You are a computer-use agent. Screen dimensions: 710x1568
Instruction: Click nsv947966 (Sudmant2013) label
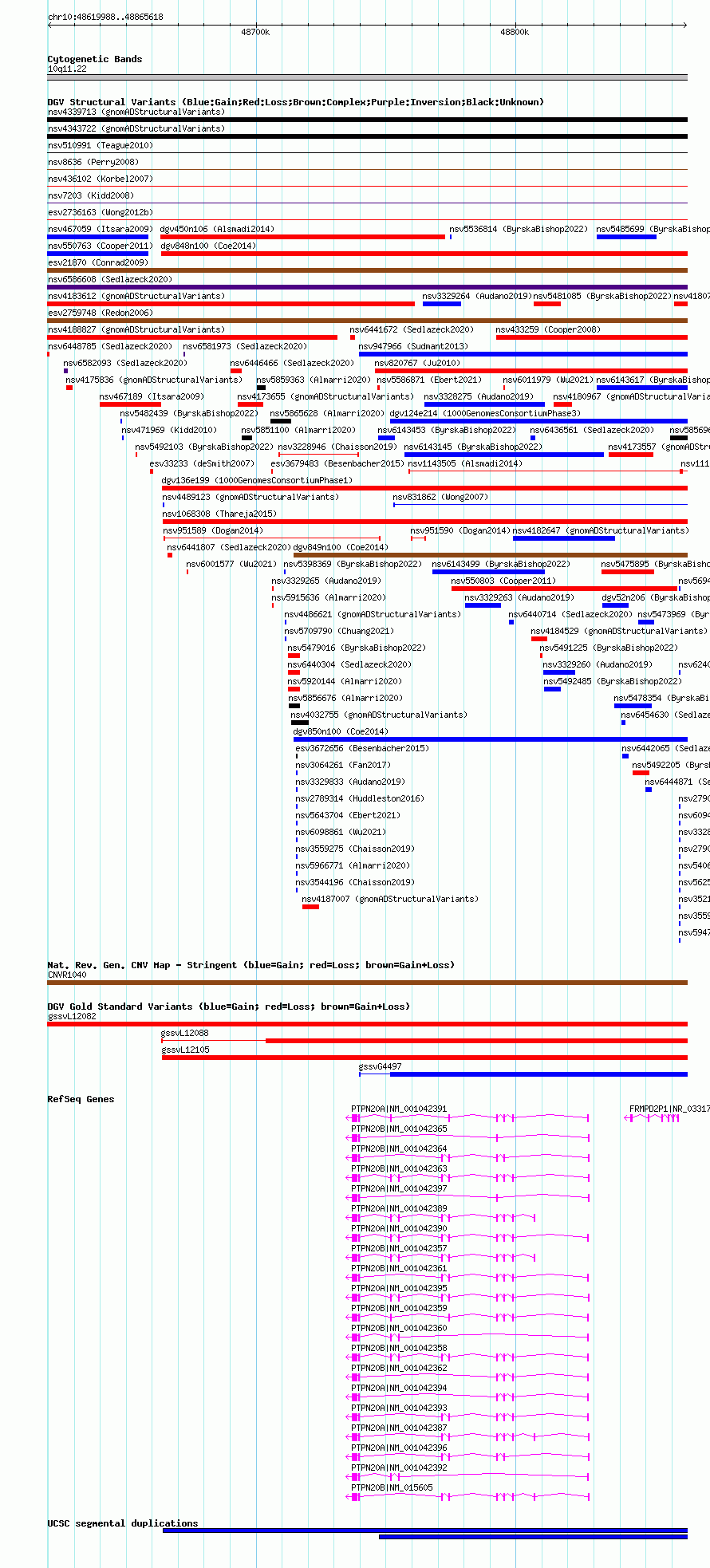pyautogui.click(x=413, y=346)
